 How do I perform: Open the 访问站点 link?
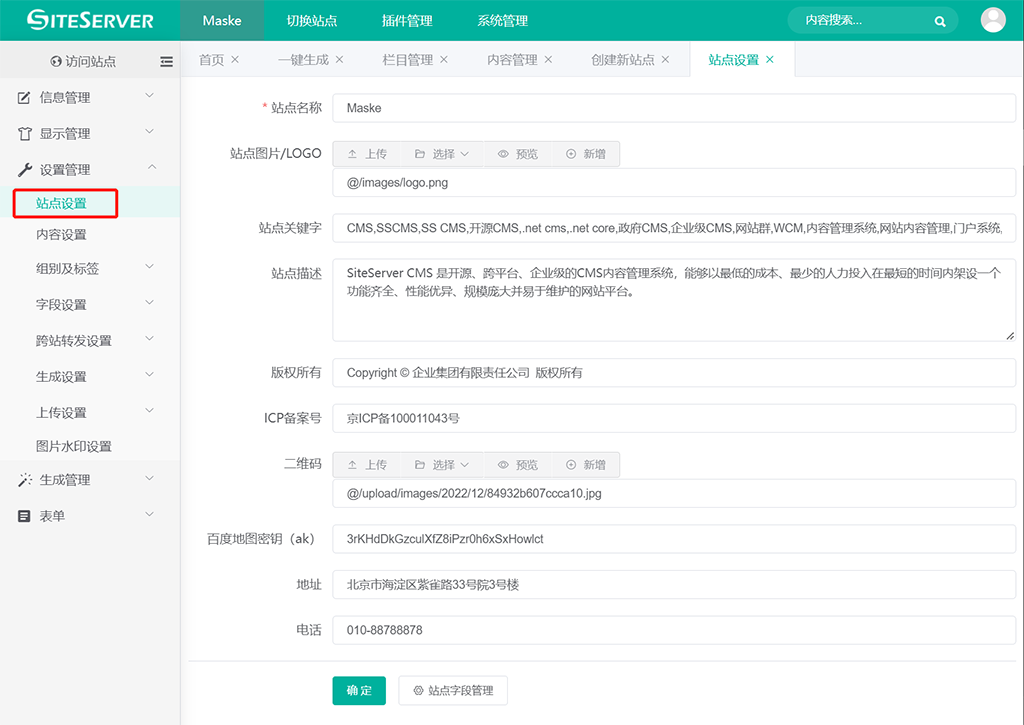coord(83,61)
